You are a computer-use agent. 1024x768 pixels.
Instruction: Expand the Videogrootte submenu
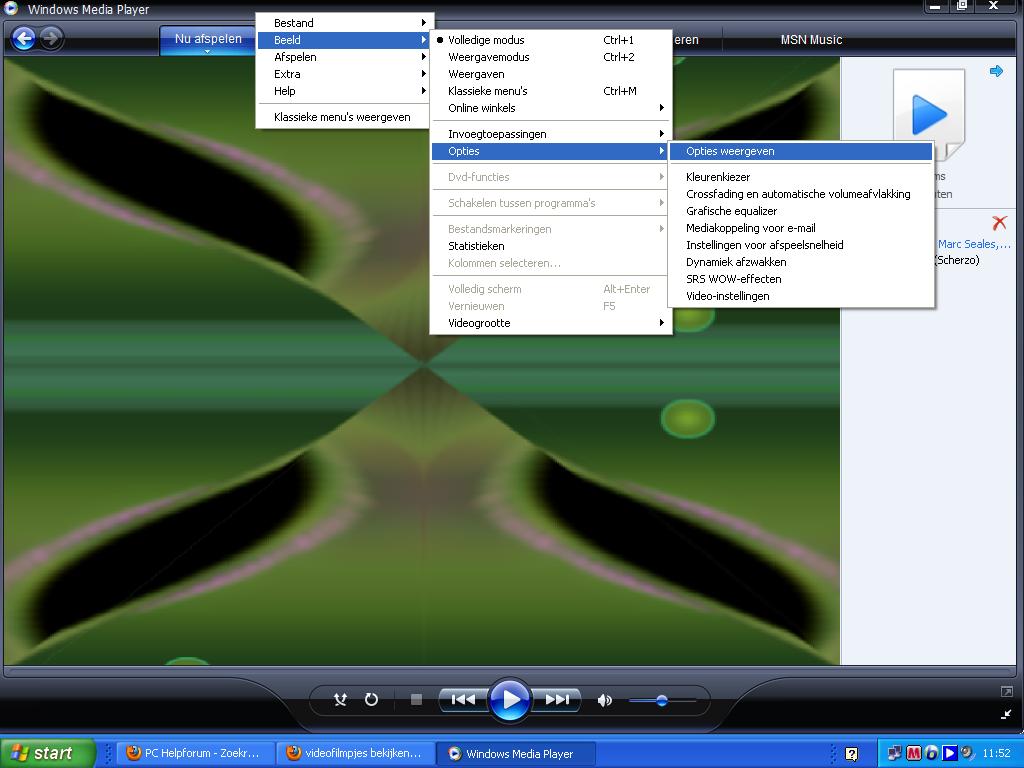coord(551,323)
